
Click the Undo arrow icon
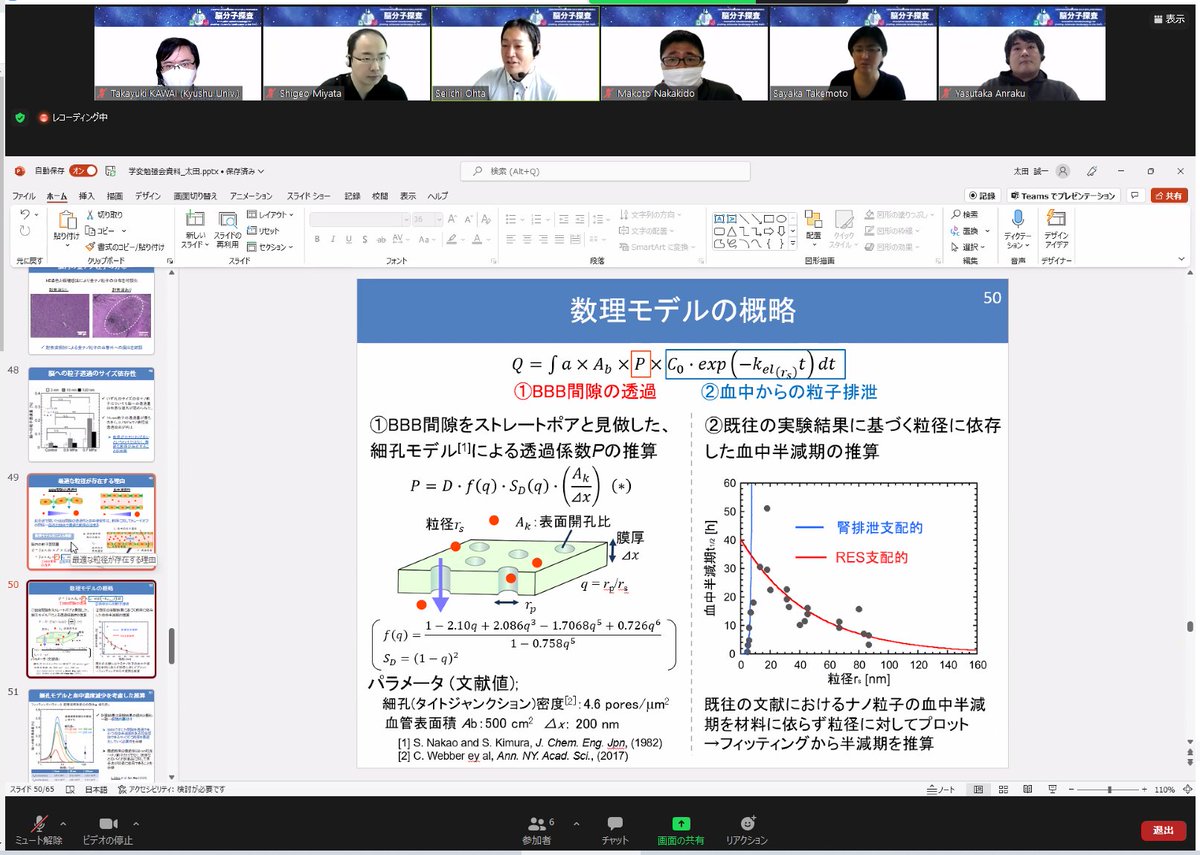25,215
